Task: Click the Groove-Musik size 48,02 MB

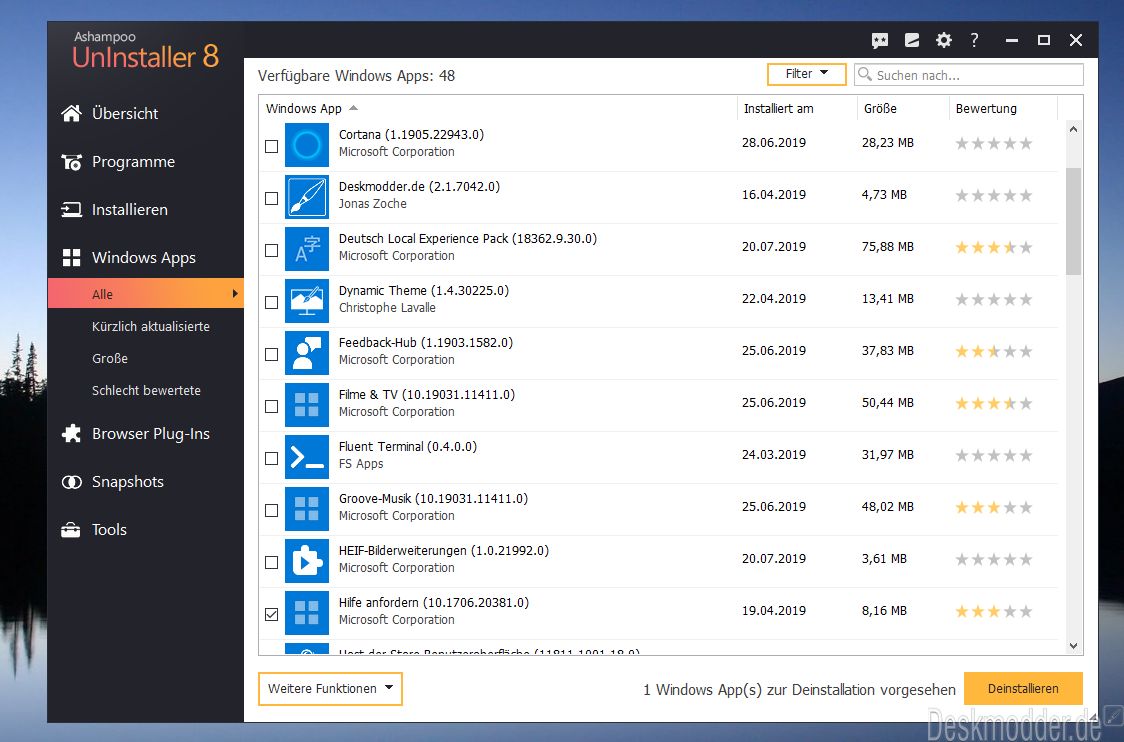Action: point(887,507)
